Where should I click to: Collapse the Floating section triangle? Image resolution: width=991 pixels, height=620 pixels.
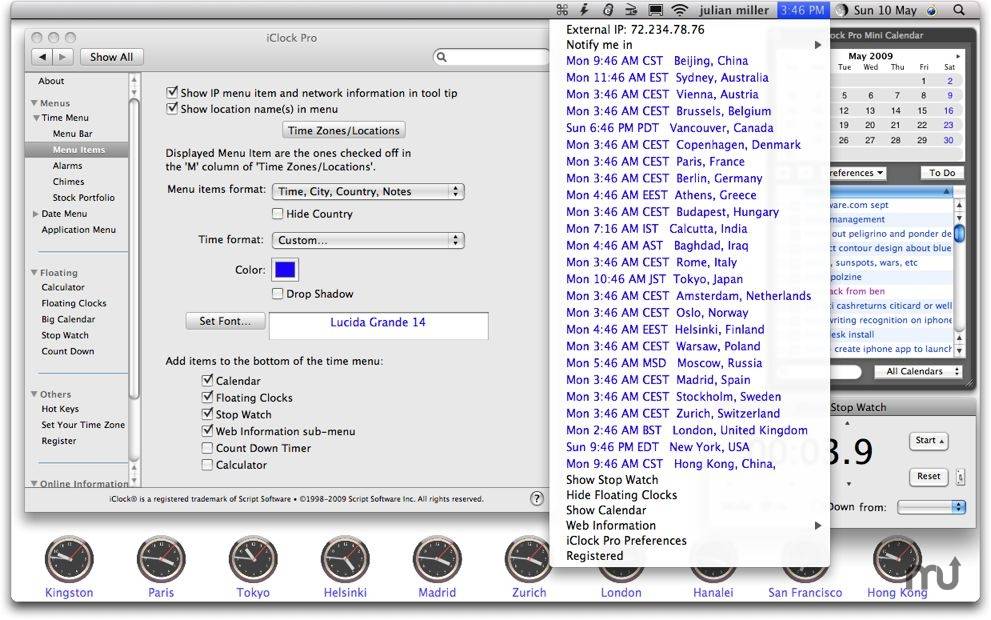[33, 272]
